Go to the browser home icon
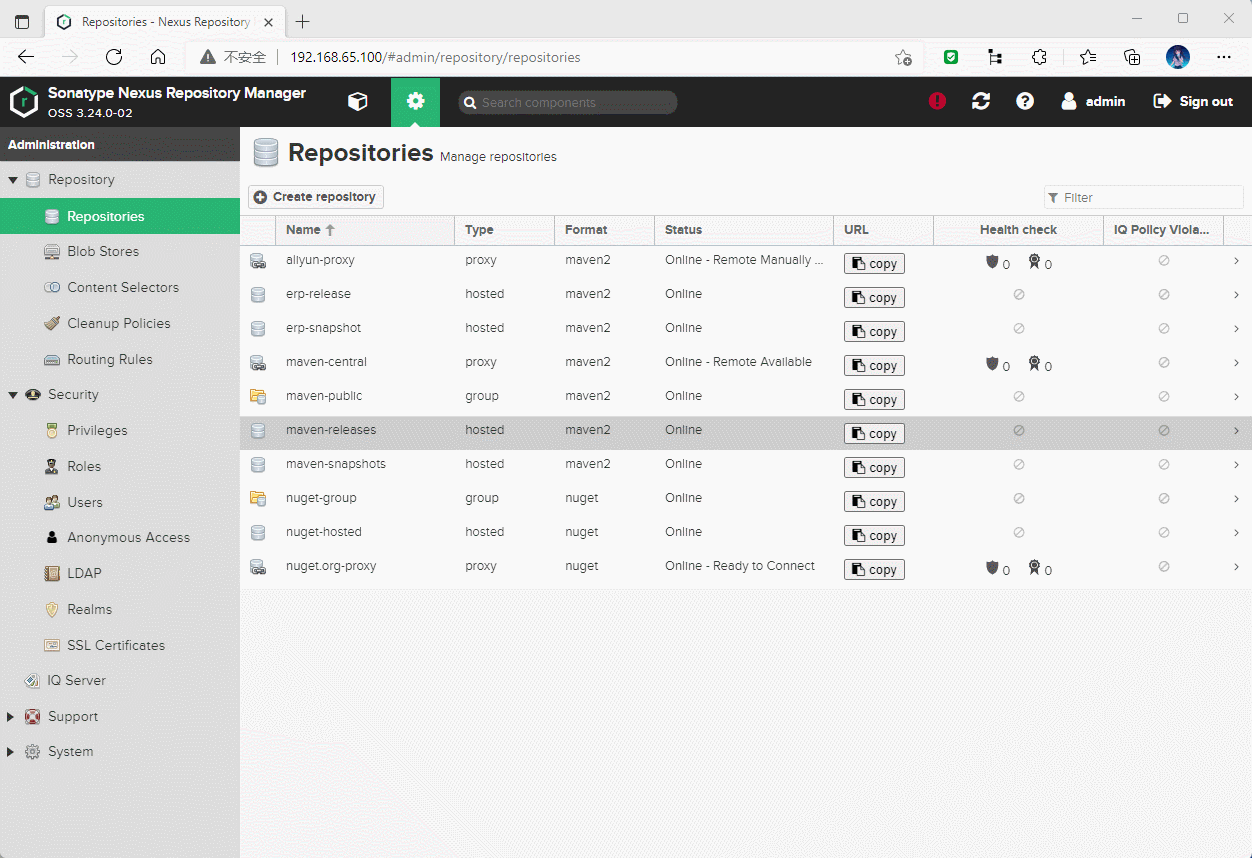 (x=158, y=57)
